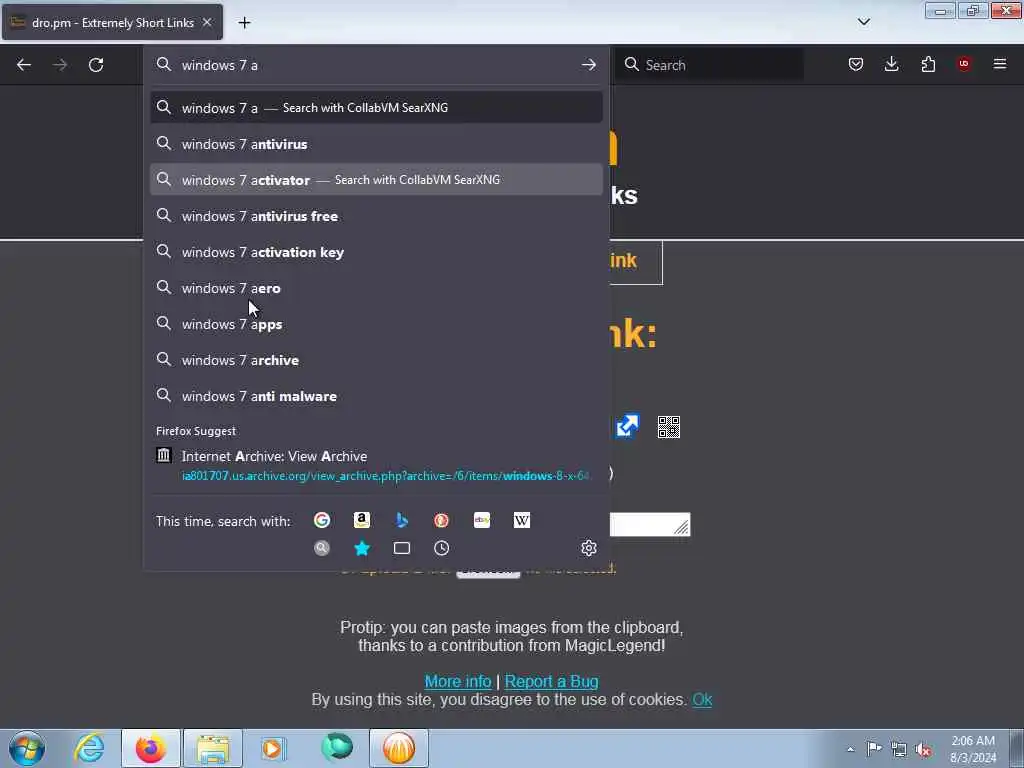The height and width of the screenshot is (768, 1024).
Task: Click into the Search box
Action: 709,65
